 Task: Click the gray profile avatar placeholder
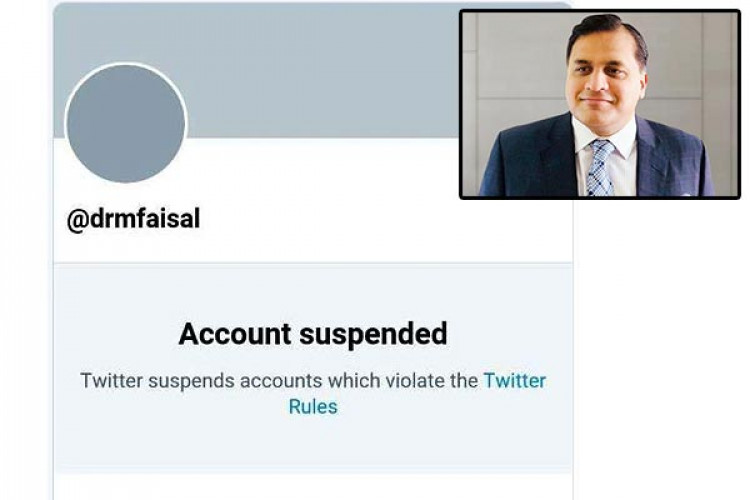[126, 124]
